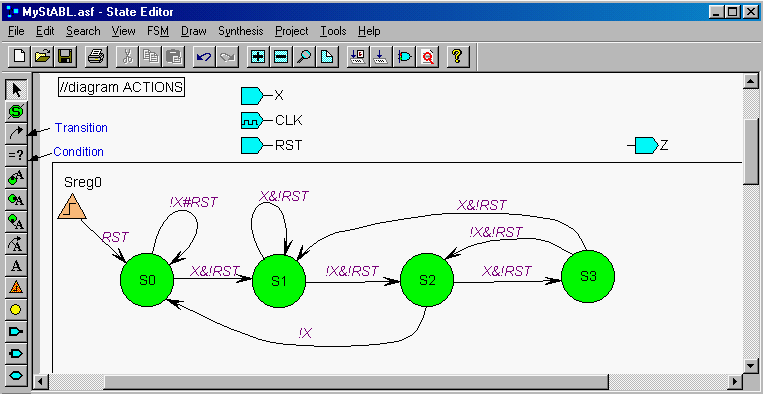Open the Synthesis menu

click(x=240, y=31)
